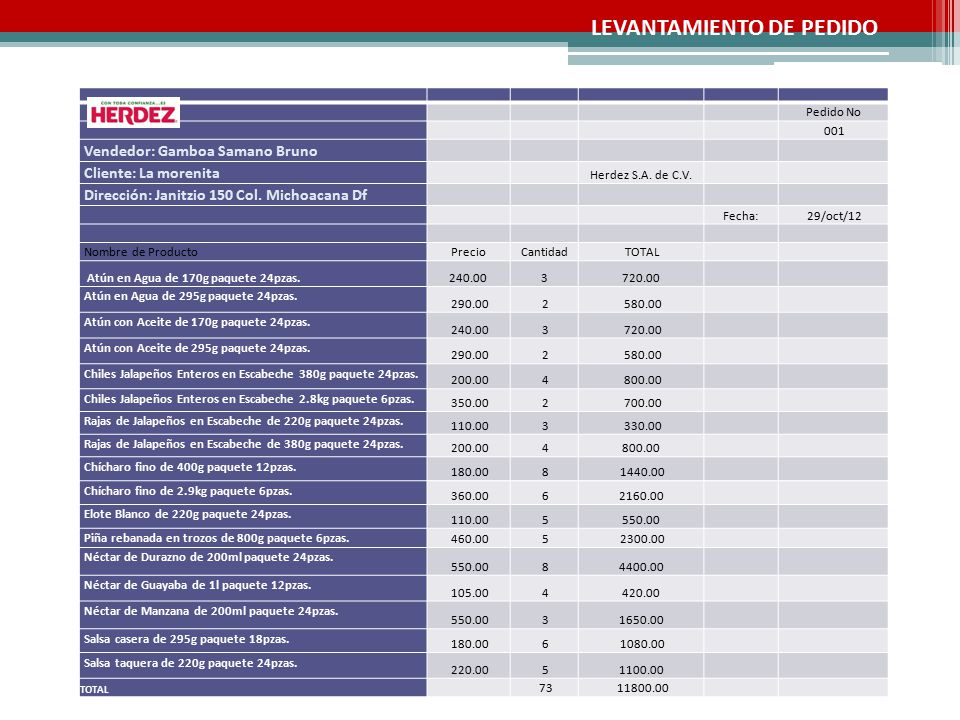Click the Fecha: label
Image resolution: width=960 pixels, height=720 pixels.
click(x=740, y=216)
